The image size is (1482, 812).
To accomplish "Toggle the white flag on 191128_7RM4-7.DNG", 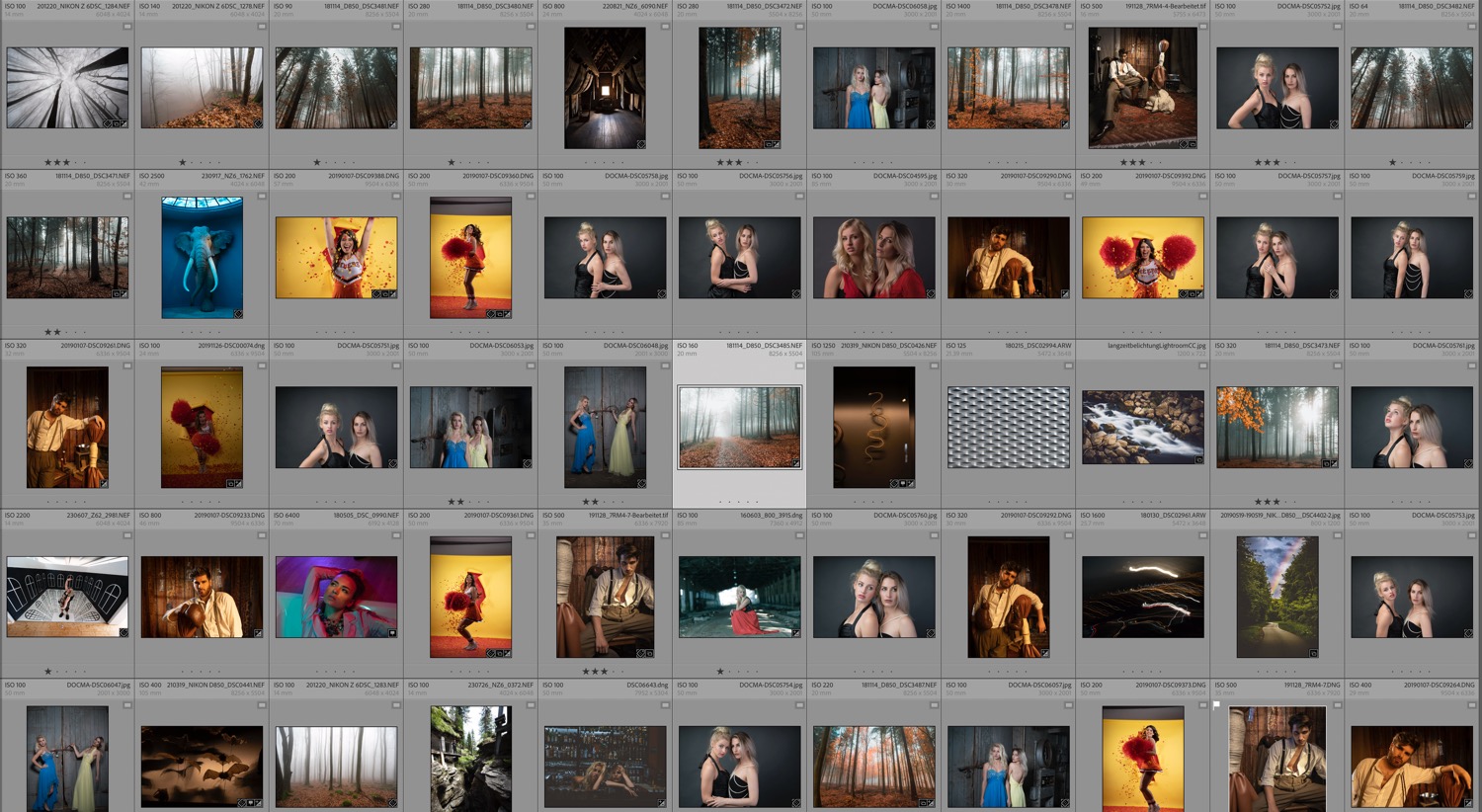I will pos(1217,705).
